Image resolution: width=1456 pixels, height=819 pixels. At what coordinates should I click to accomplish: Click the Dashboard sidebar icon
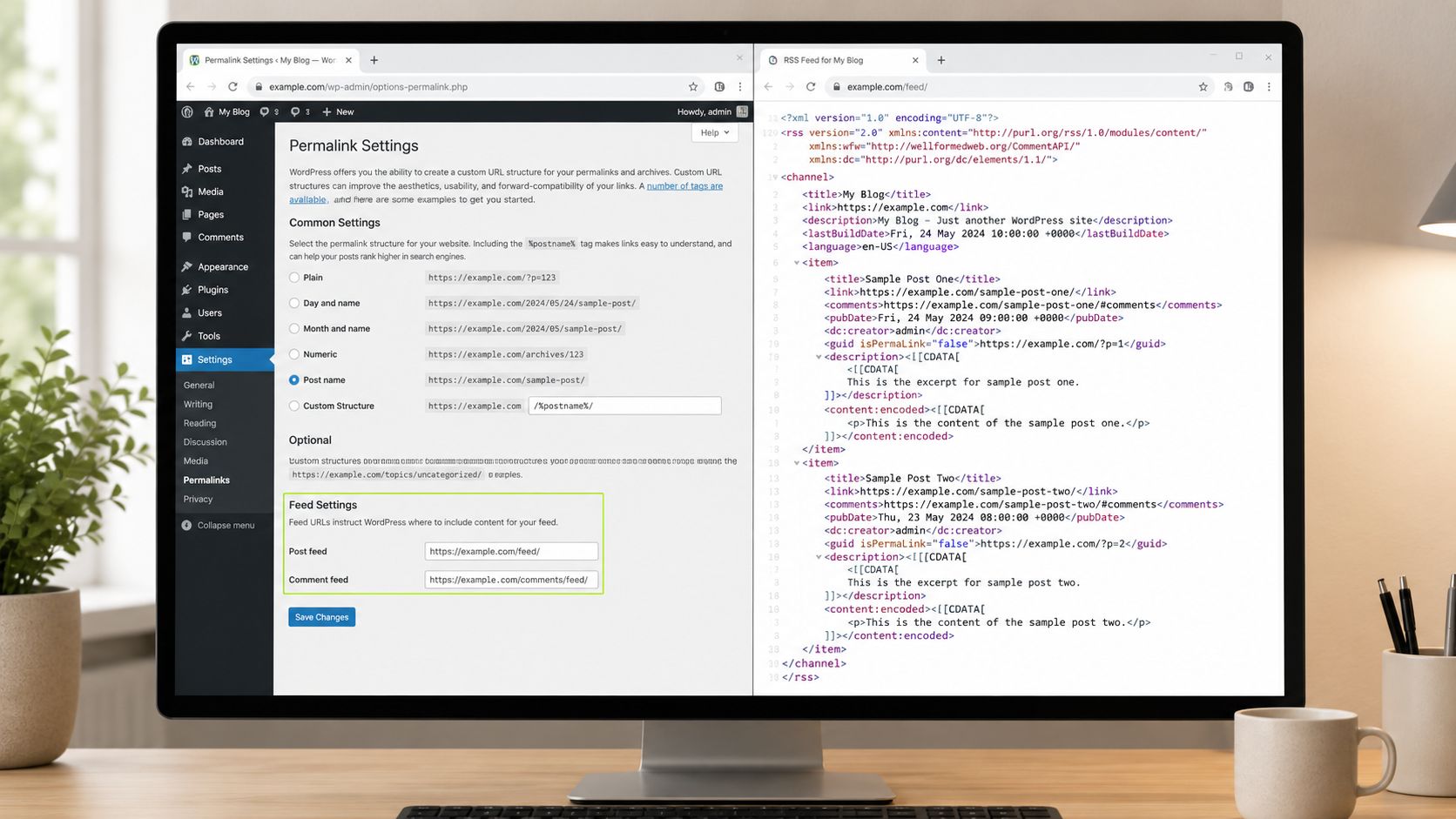(x=187, y=141)
